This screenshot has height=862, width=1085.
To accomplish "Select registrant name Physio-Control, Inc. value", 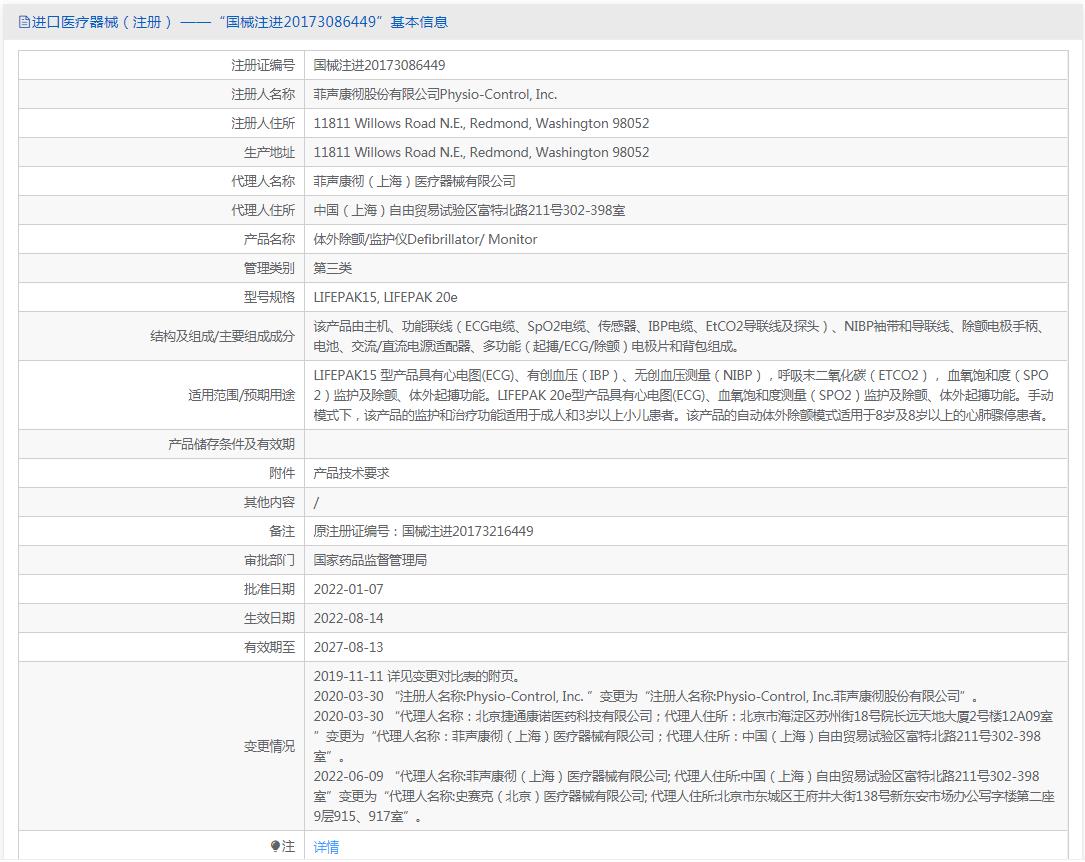I will coord(435,94).
